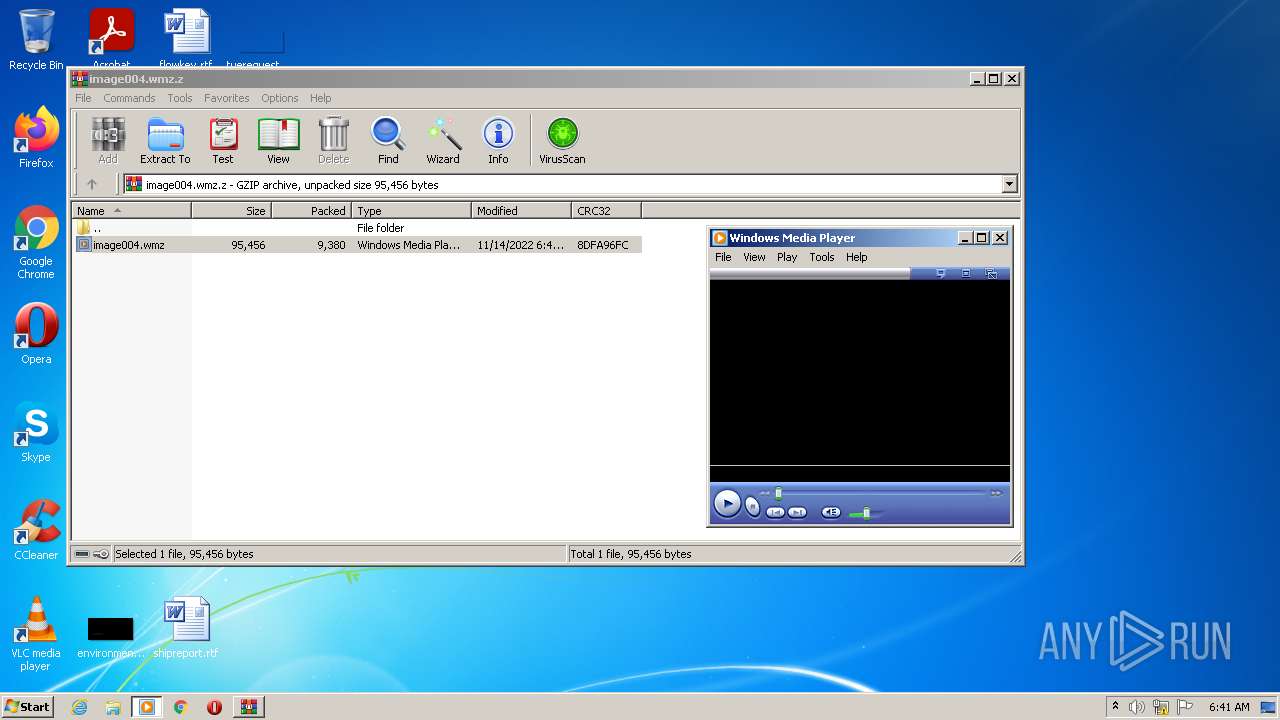The width and height of the screenshot is (1280, 720).
Task: Sort file list by Modified column
Action: 521,211
